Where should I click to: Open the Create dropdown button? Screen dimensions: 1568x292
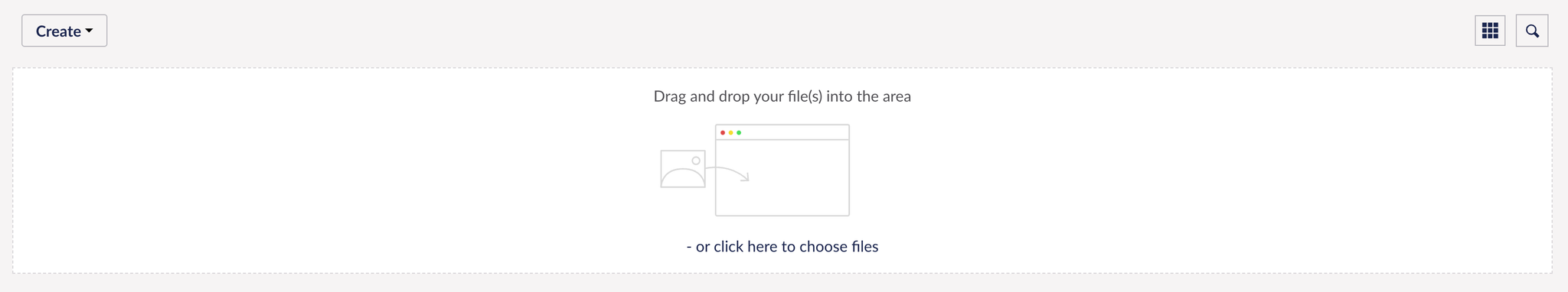[64, 31]
